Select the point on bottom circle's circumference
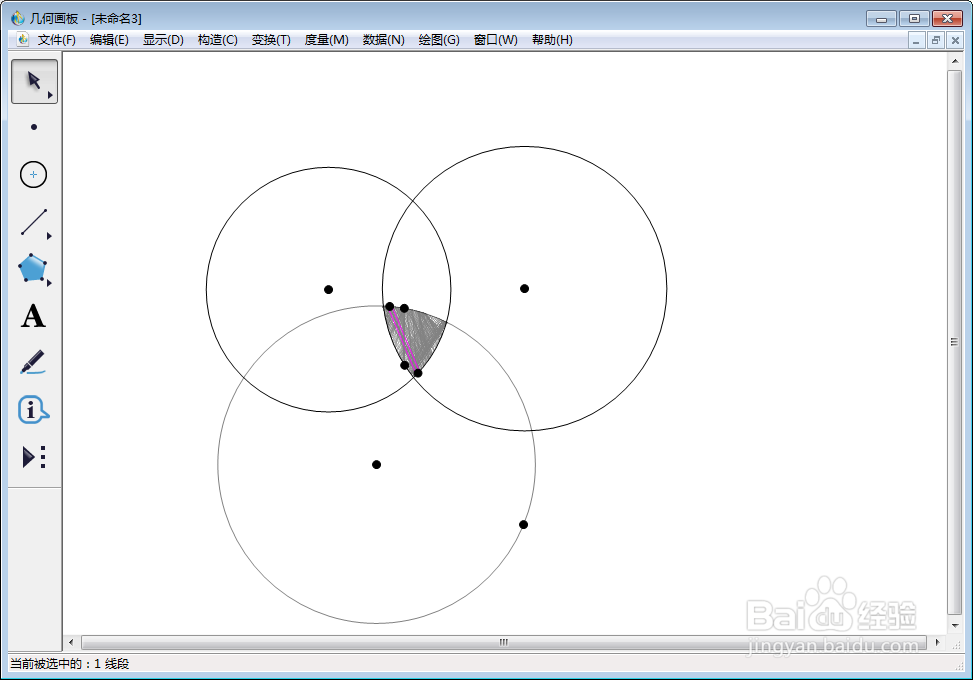 [523, 524]
